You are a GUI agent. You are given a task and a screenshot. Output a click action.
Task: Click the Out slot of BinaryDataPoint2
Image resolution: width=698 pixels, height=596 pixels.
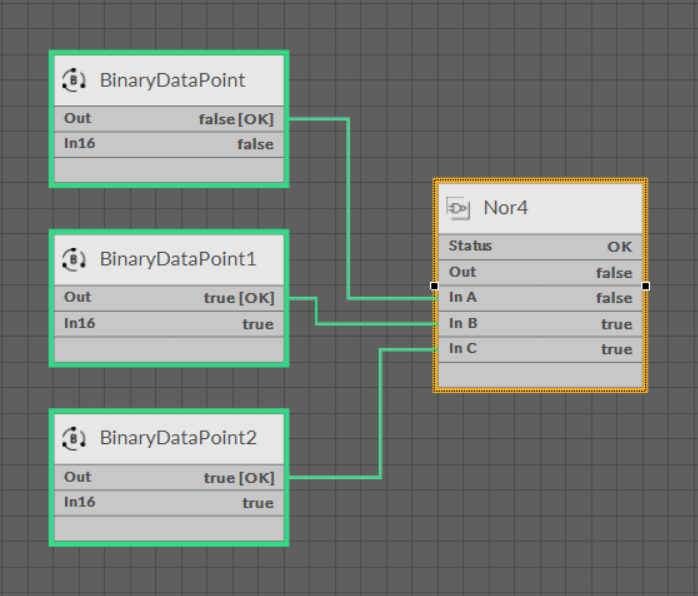click(77, 477)
